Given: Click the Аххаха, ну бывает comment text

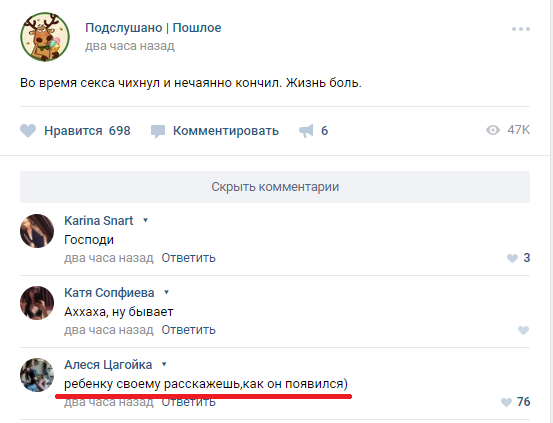Looking at the screenshot, I should pos(118,312).
